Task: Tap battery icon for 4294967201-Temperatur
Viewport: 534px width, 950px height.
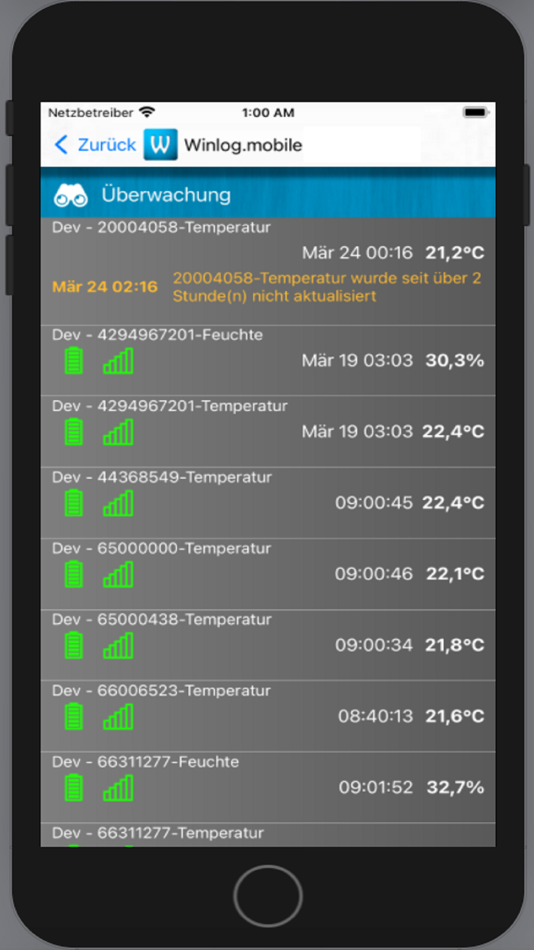Action: point(74,431)
